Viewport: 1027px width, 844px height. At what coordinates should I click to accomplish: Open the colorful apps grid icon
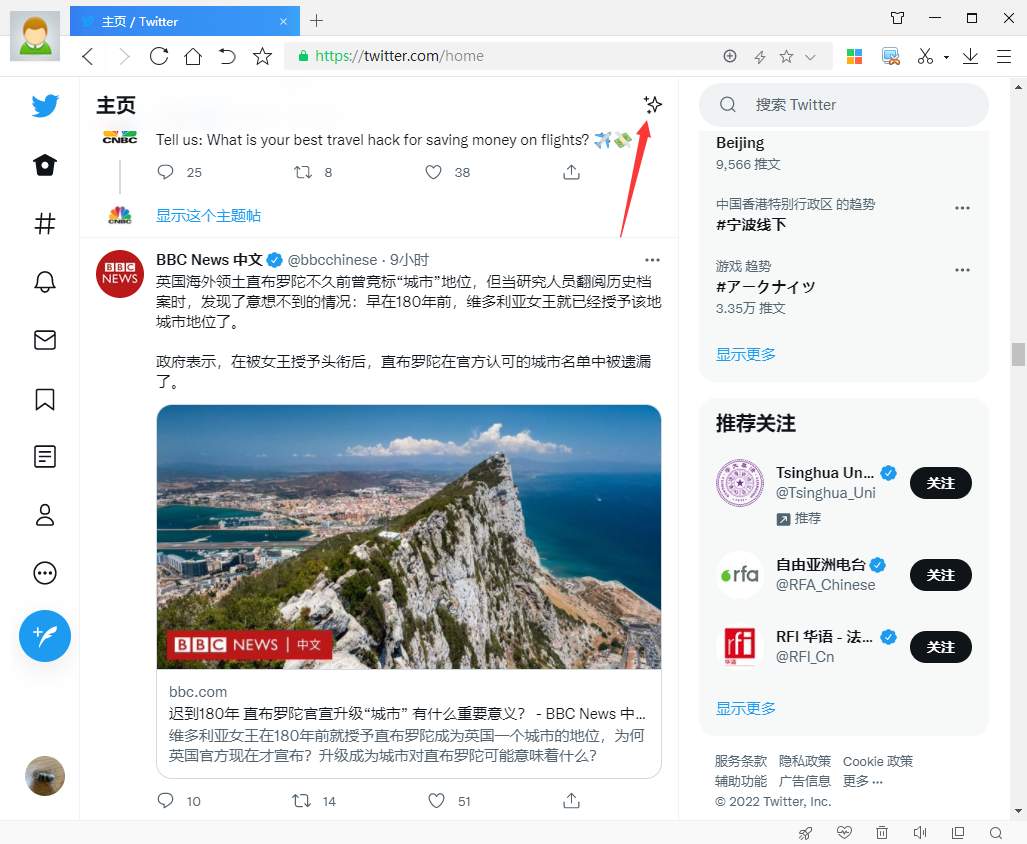[x=854, y=56]
